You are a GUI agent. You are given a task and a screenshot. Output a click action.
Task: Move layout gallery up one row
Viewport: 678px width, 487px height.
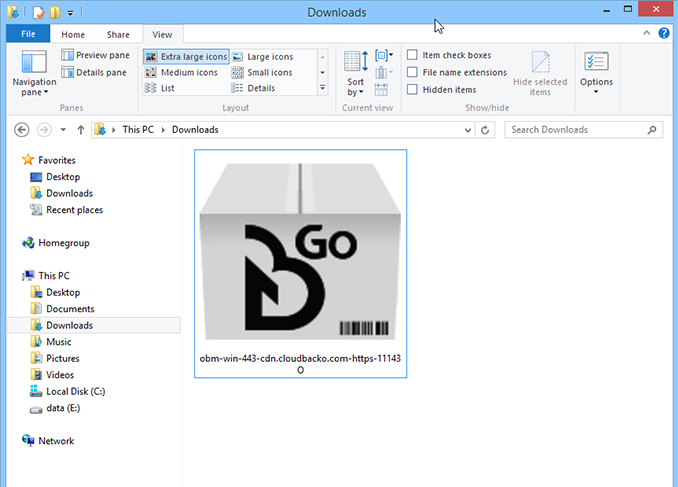[x=323, y=57]
